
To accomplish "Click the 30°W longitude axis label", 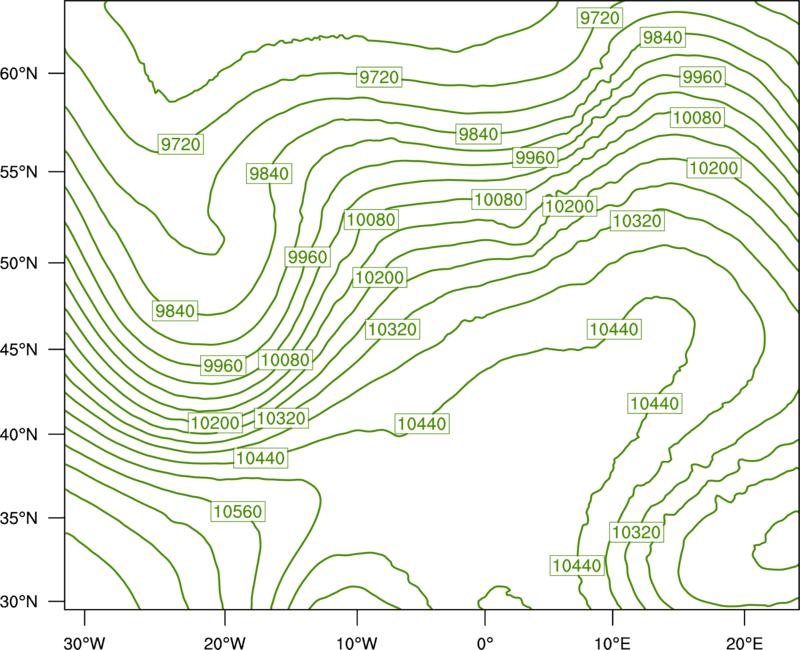I will pyautogui.click(x=84, y=643).
